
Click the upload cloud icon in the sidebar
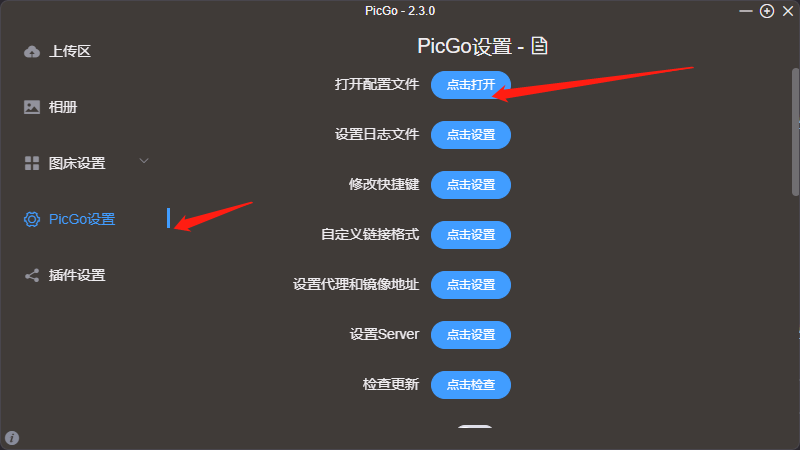pos(32,52)
